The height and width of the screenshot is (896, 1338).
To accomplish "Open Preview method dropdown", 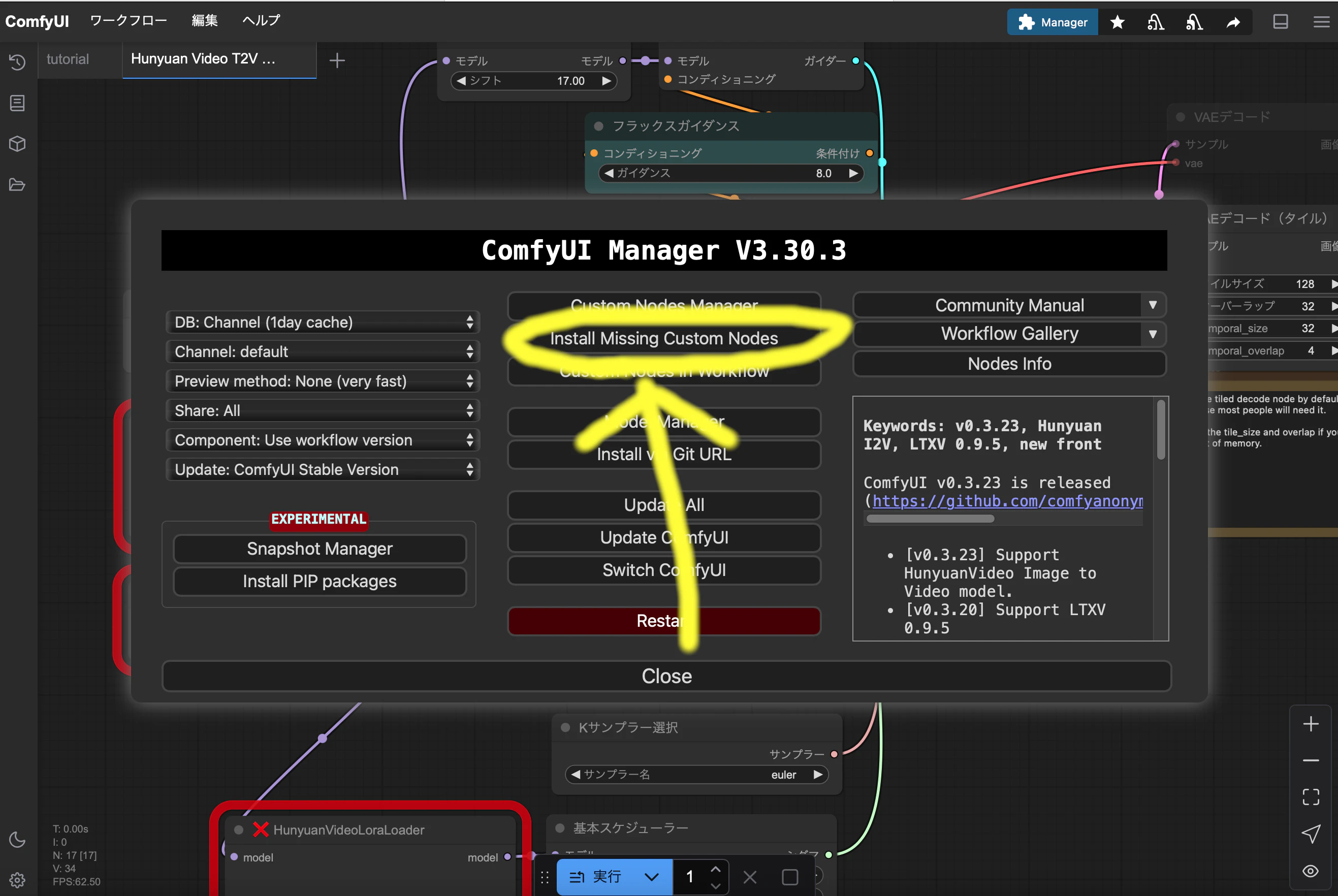I will click(322, 381).
